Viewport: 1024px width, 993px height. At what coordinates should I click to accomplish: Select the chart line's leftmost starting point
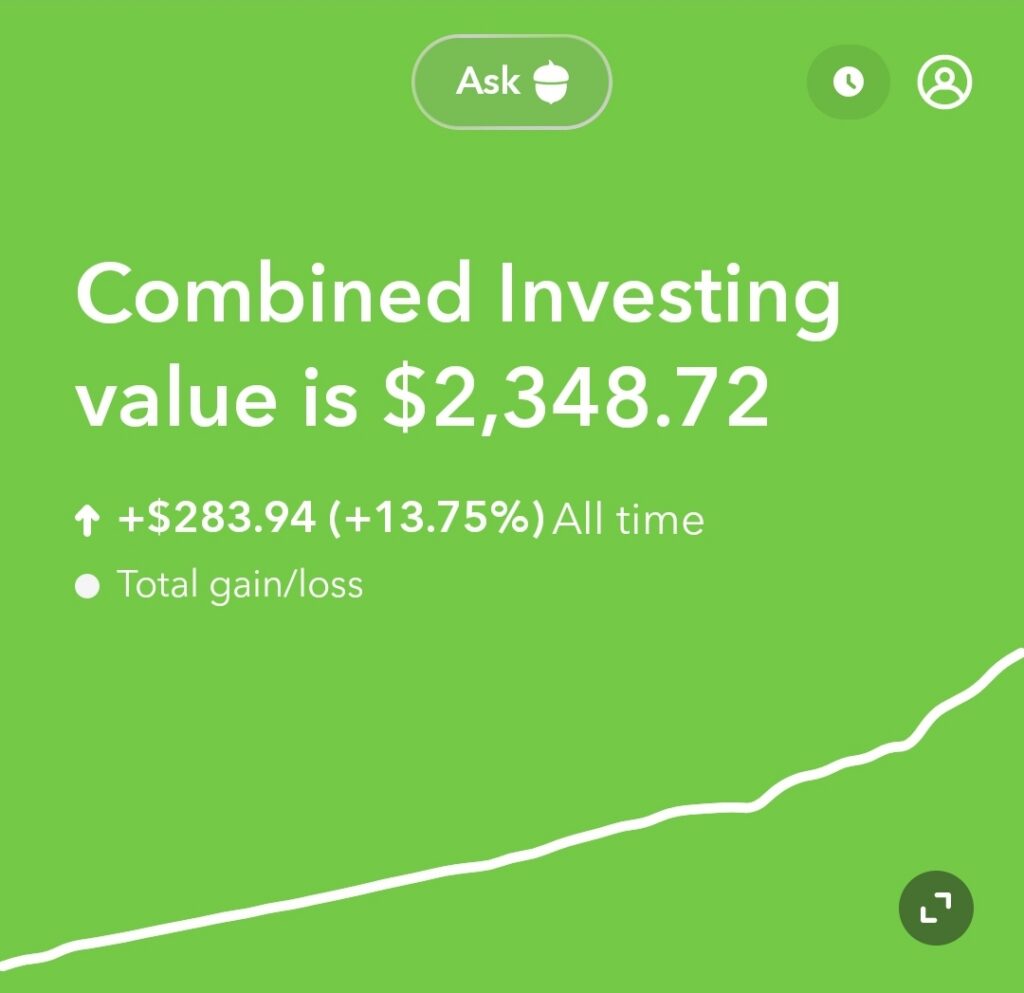[x=7, y=963]
